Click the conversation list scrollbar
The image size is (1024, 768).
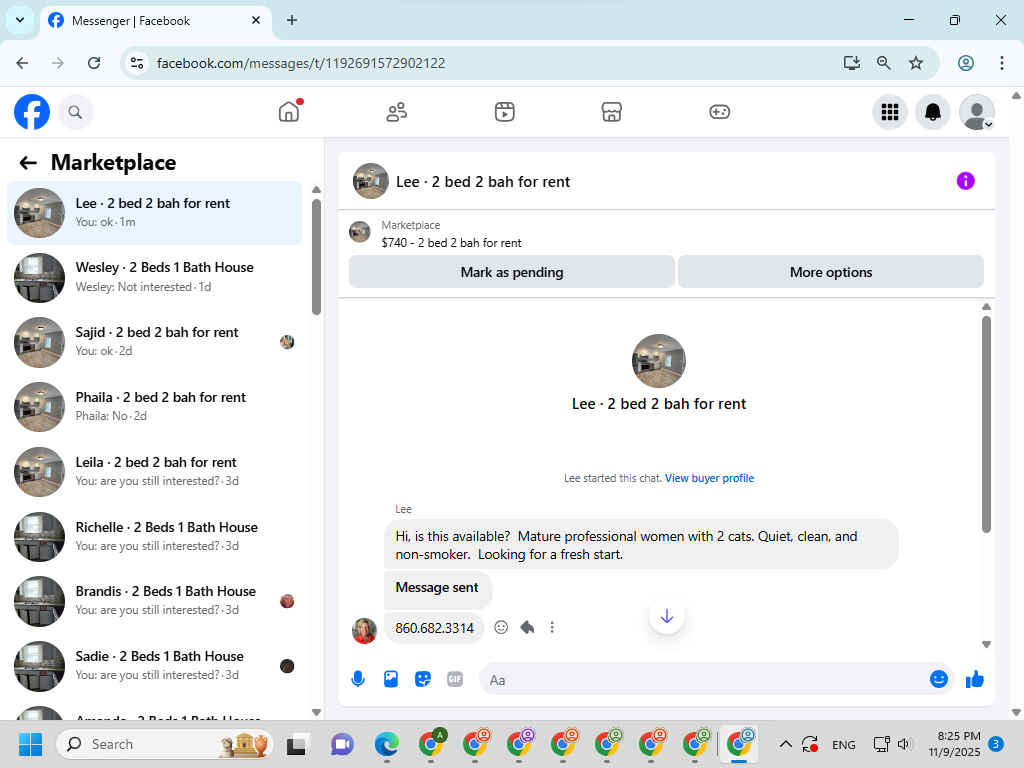coord(316,256)
